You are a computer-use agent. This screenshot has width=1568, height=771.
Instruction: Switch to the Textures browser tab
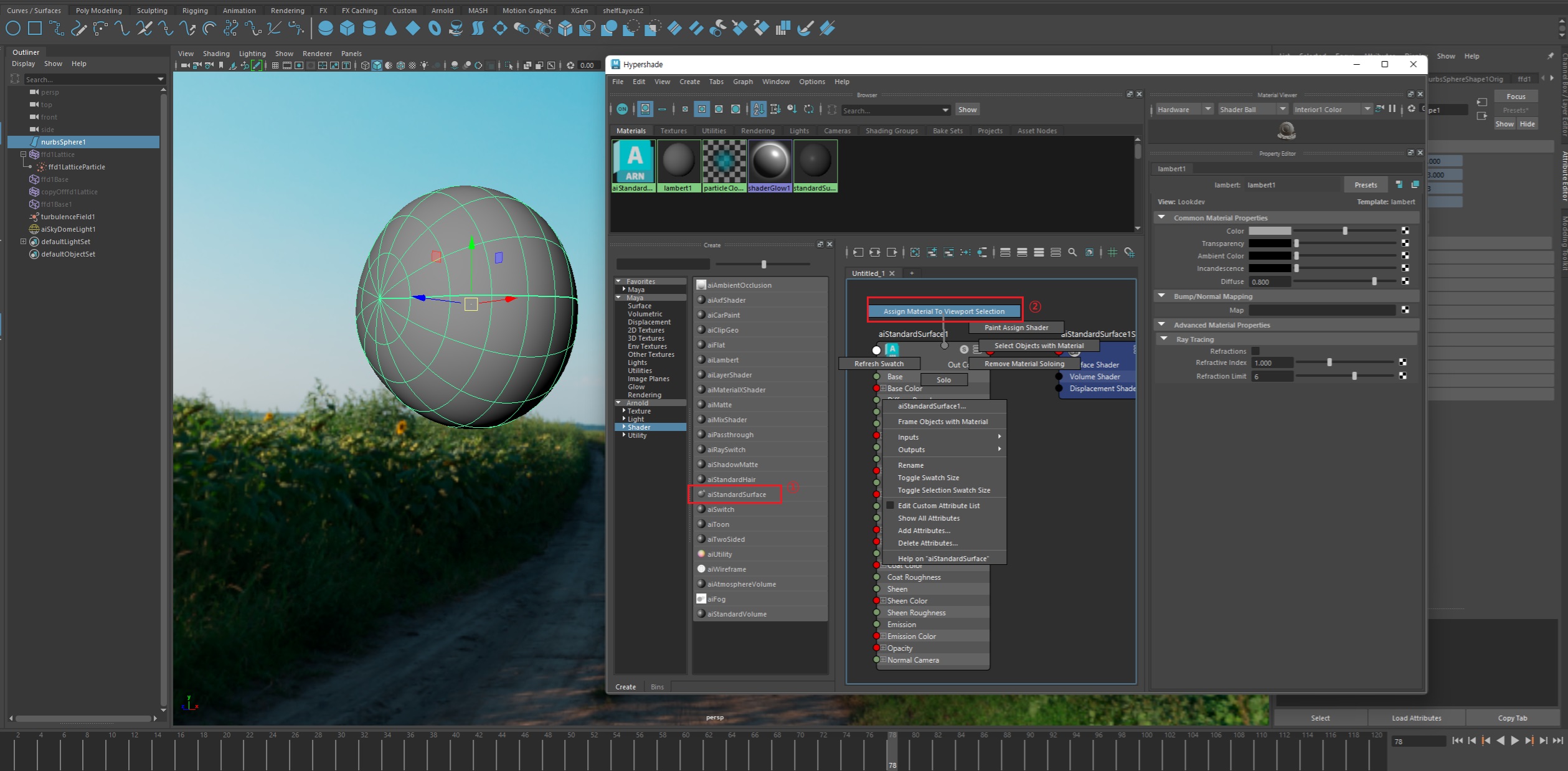point(673,131)
